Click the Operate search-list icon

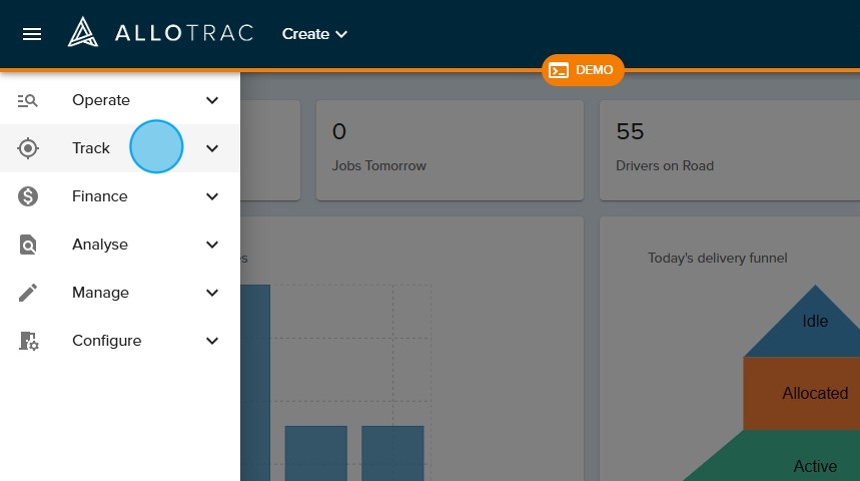pyautogui.click(x=28, y=100)
